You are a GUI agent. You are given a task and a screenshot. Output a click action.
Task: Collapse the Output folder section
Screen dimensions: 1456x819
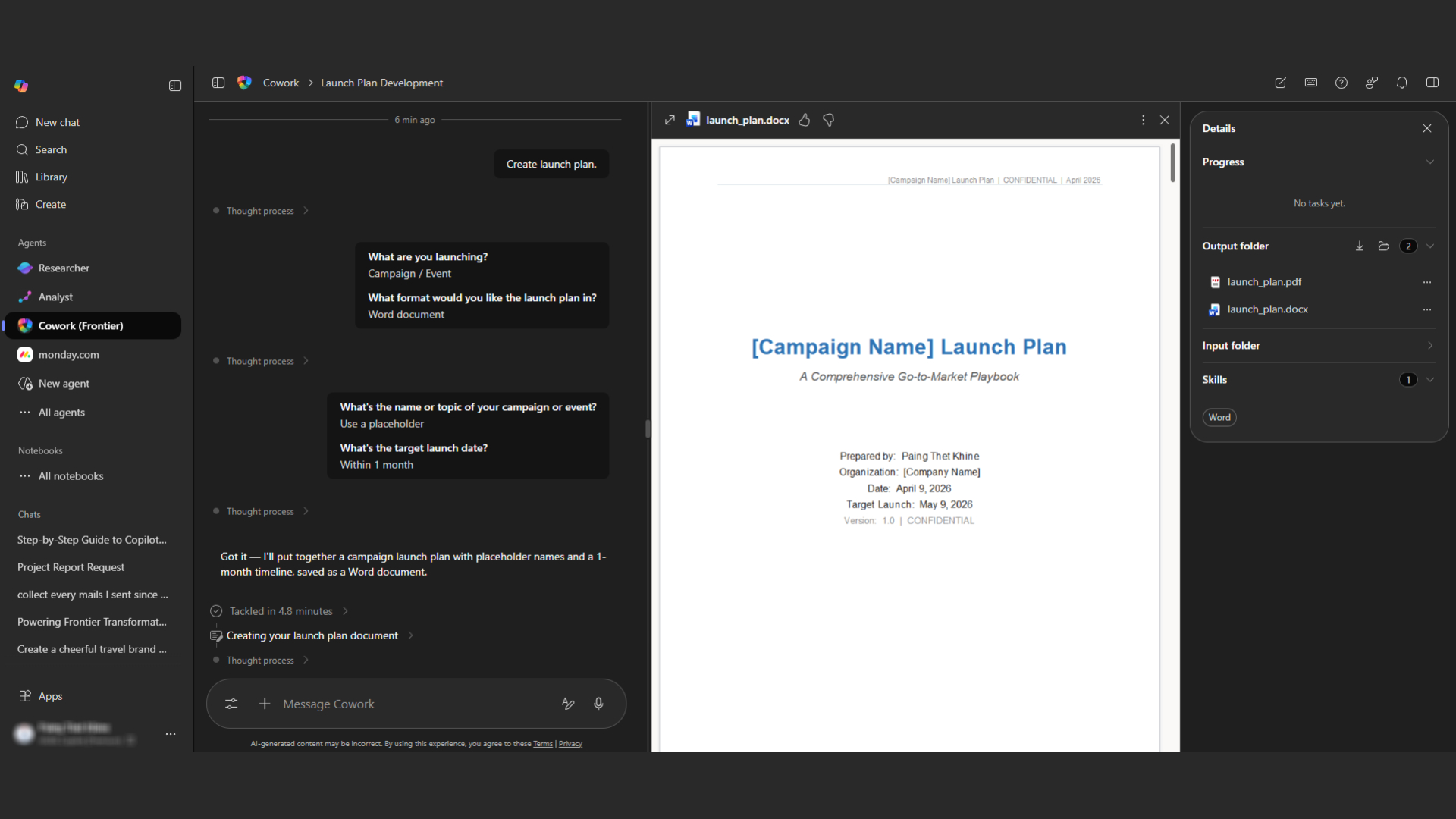pyautogui.click(x=1430, y=246)
